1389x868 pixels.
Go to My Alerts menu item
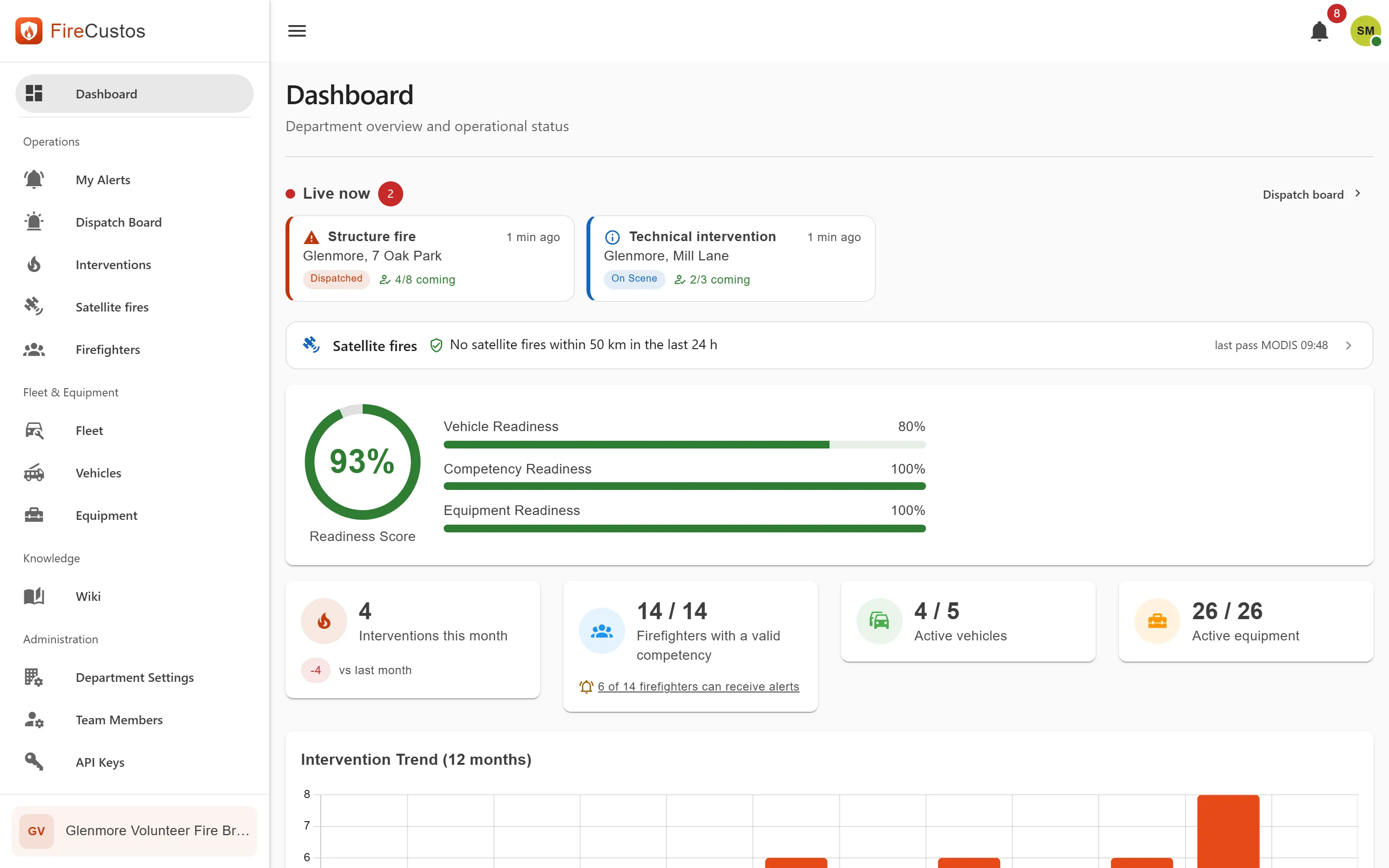click(134, 180)
